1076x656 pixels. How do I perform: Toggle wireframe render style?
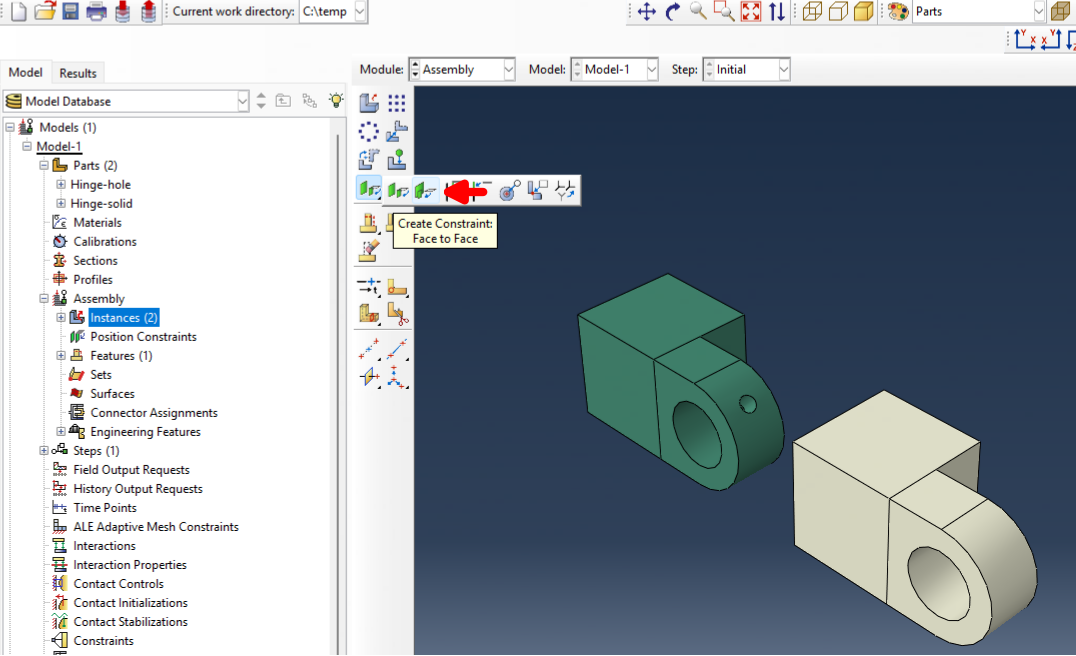pos(812,12)
